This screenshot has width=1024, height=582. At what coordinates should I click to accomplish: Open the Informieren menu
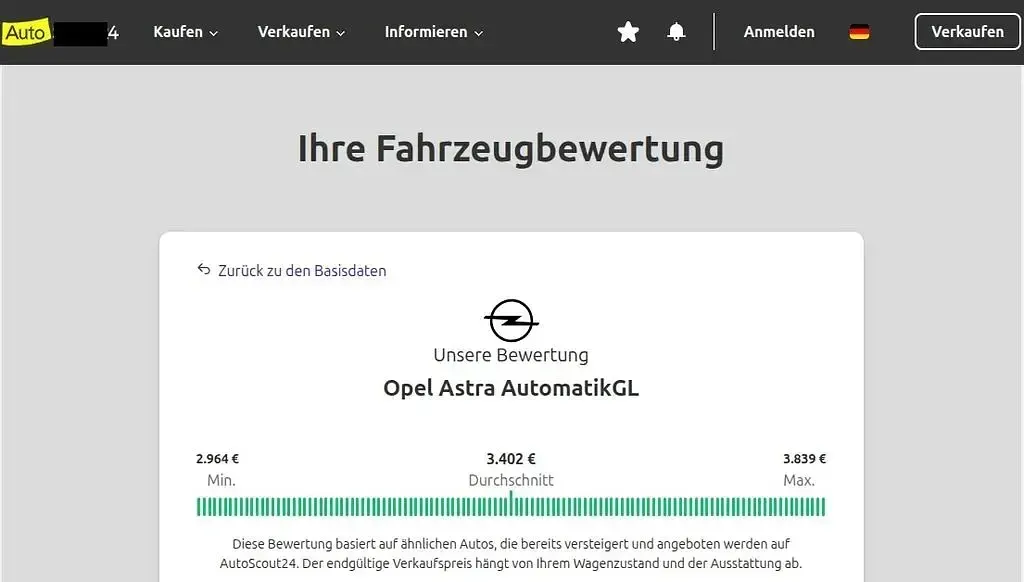point(434,32)
